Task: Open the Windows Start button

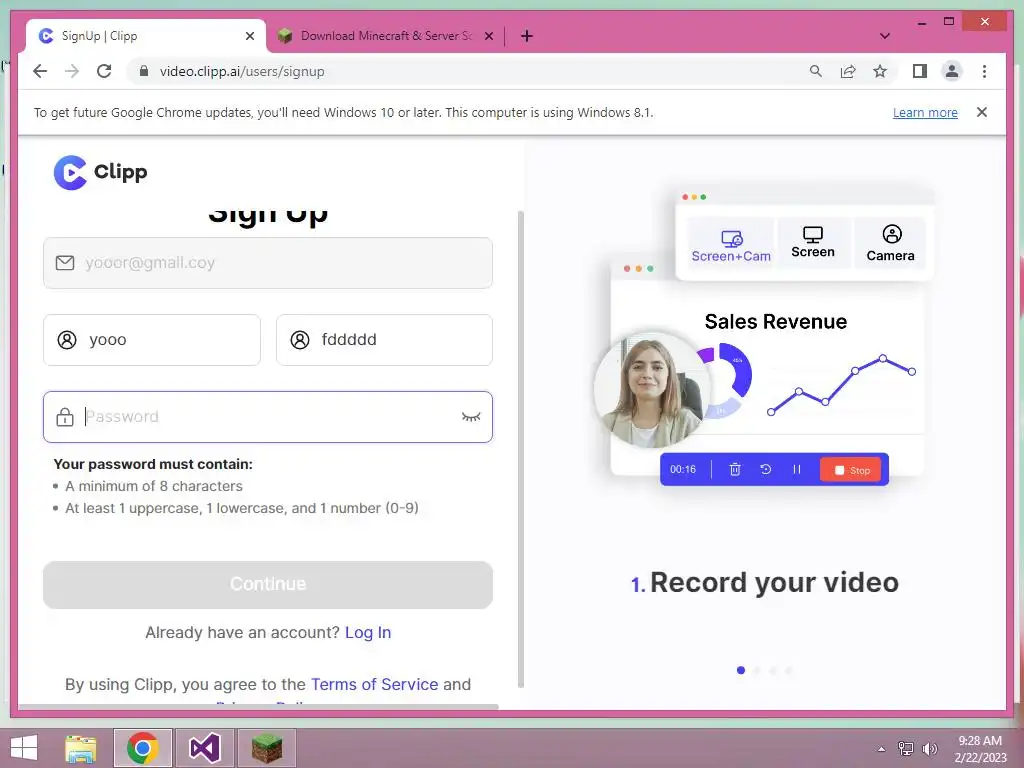Action: (24, 748)
